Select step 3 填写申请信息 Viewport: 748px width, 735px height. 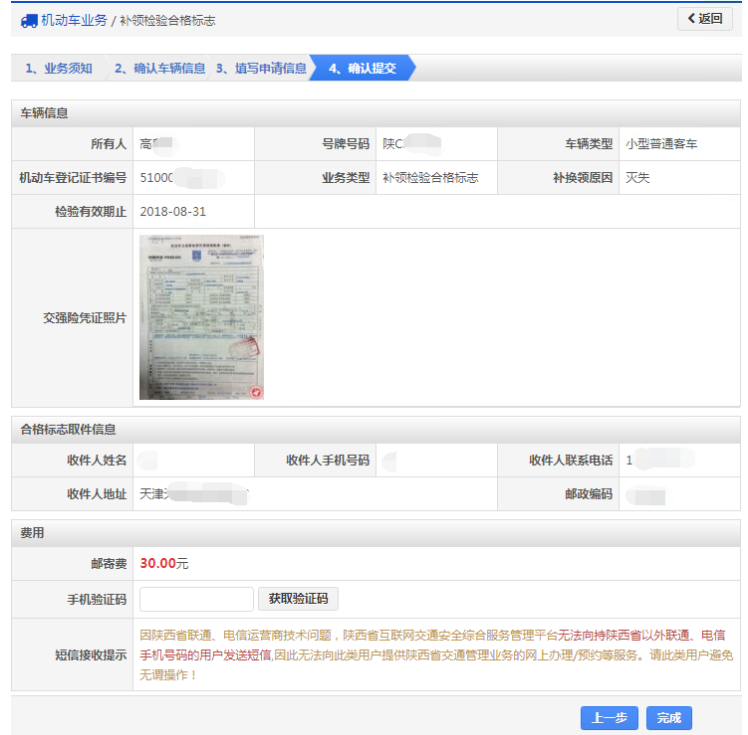click(x=261, y=68)
